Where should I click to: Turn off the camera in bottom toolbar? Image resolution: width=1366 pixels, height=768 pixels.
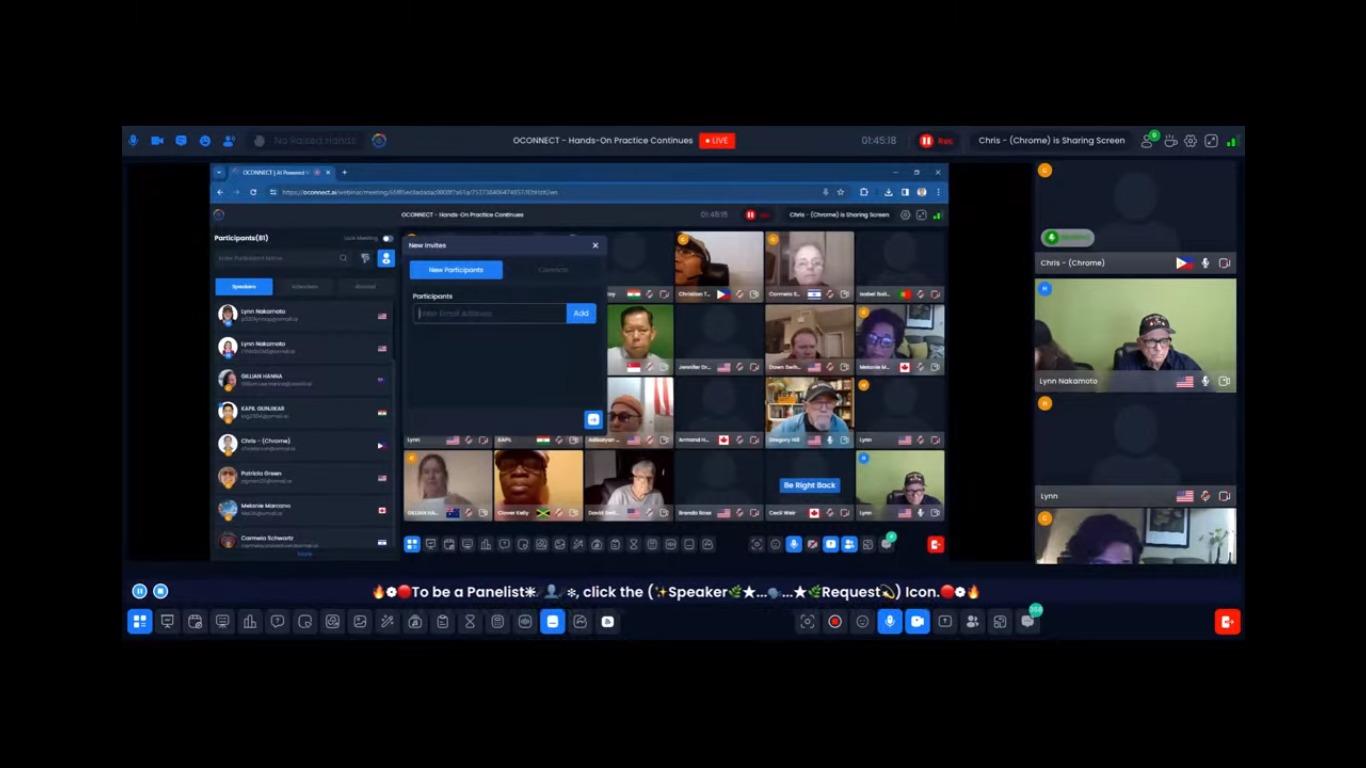(917, 622)
